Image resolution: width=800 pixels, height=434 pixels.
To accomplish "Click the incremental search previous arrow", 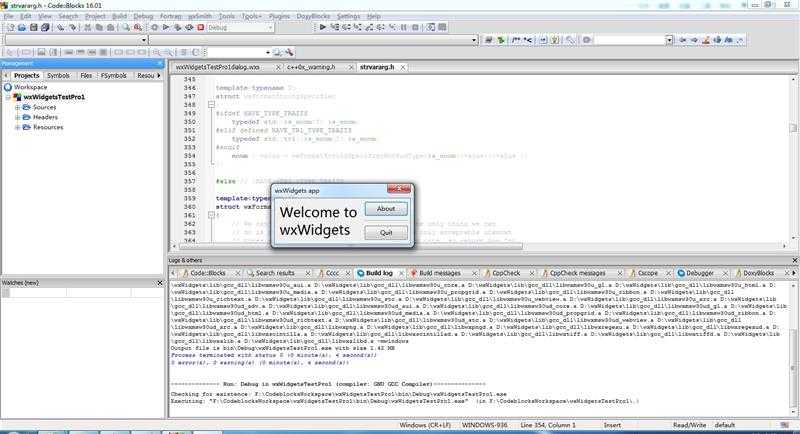I will pyautogui.click(x=683, y=40).
